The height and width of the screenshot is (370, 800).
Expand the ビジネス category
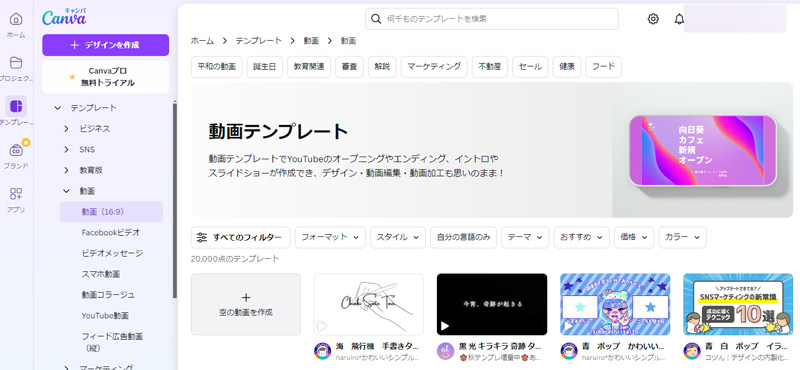click(x=66, y=129)
